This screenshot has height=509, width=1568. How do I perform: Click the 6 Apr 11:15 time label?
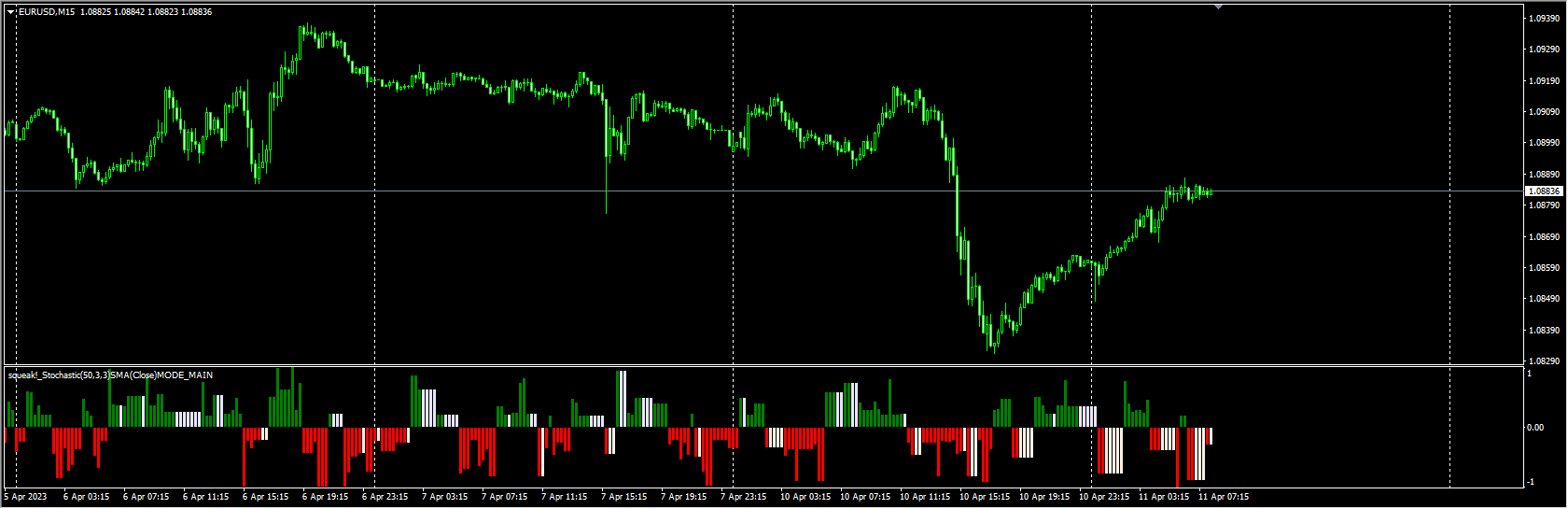click(x=205, y=497)
